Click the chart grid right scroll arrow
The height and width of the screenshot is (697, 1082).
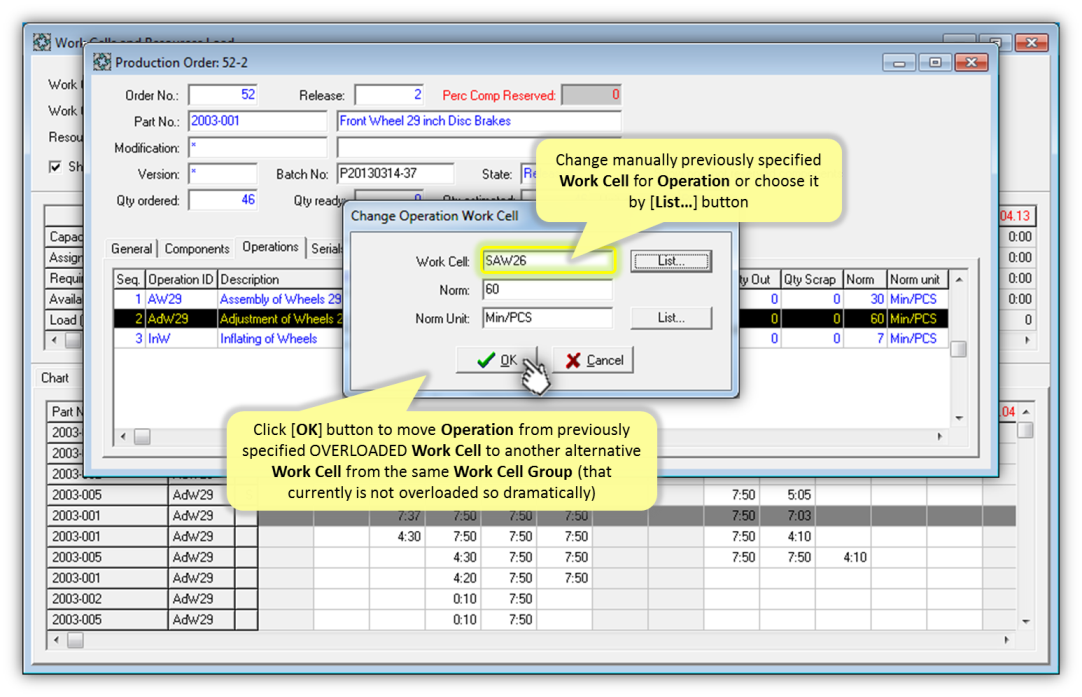point(1007,640)
